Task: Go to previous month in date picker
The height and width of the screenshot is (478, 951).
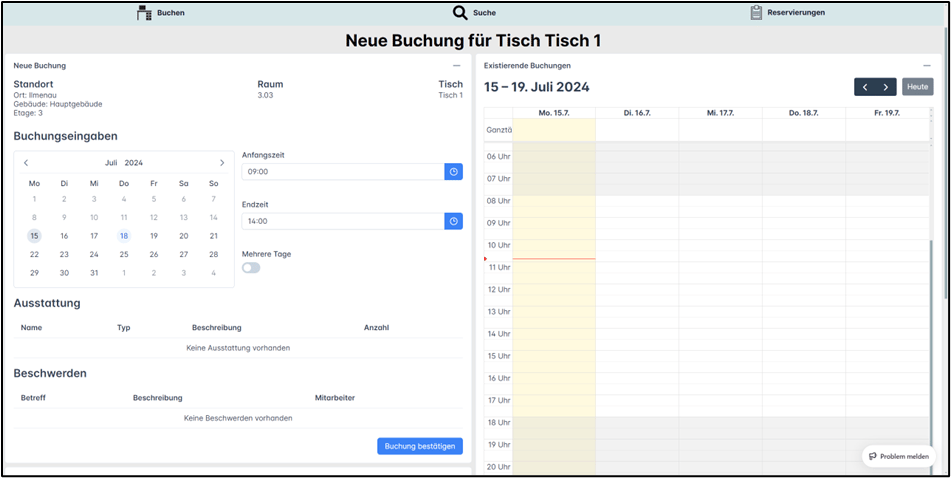Action: coord(26,163)
